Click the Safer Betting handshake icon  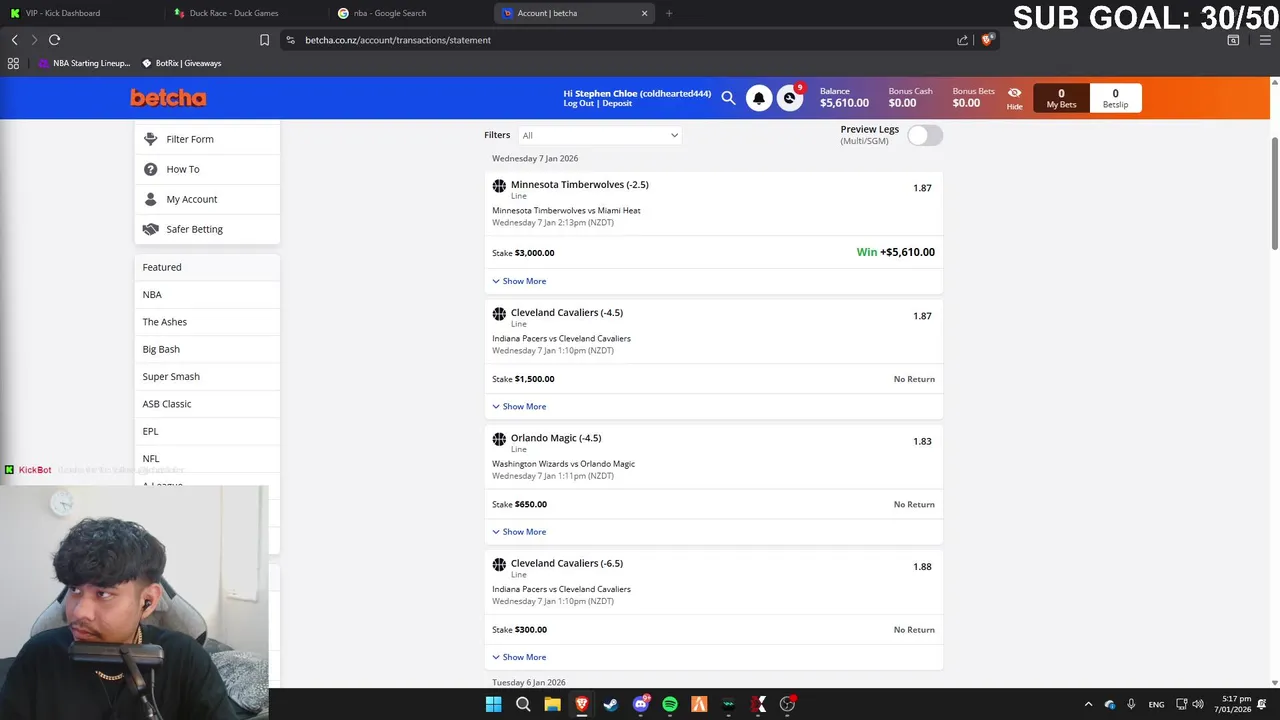[x=151, y=229]
